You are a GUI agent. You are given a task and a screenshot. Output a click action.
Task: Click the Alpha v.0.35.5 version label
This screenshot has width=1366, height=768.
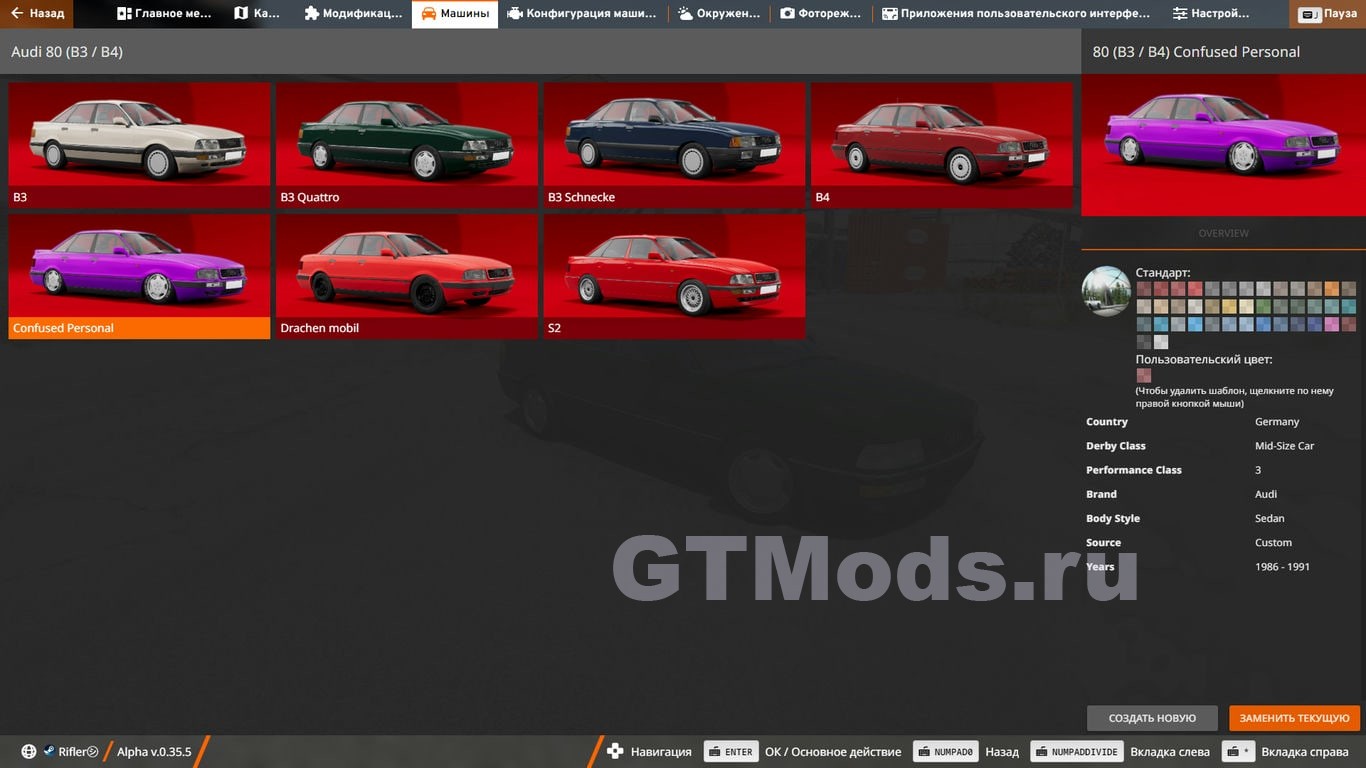[x=154, y=752]
